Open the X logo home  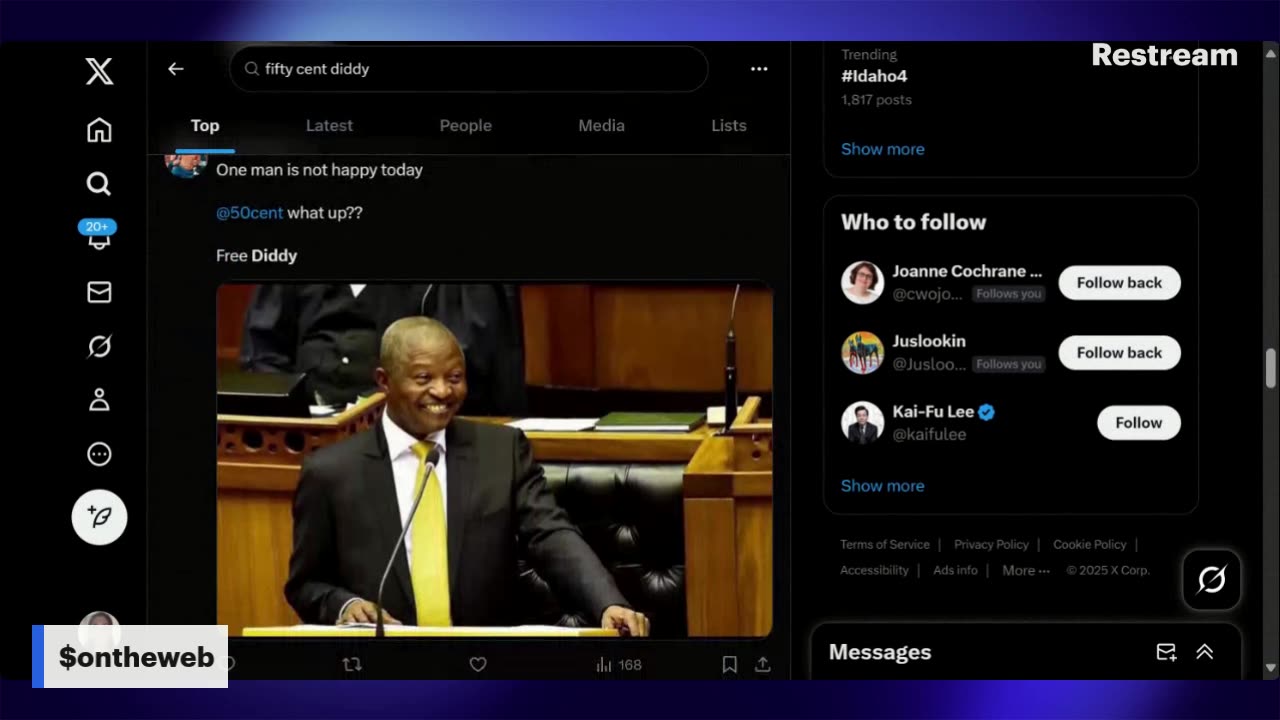(x=99, y=71)
